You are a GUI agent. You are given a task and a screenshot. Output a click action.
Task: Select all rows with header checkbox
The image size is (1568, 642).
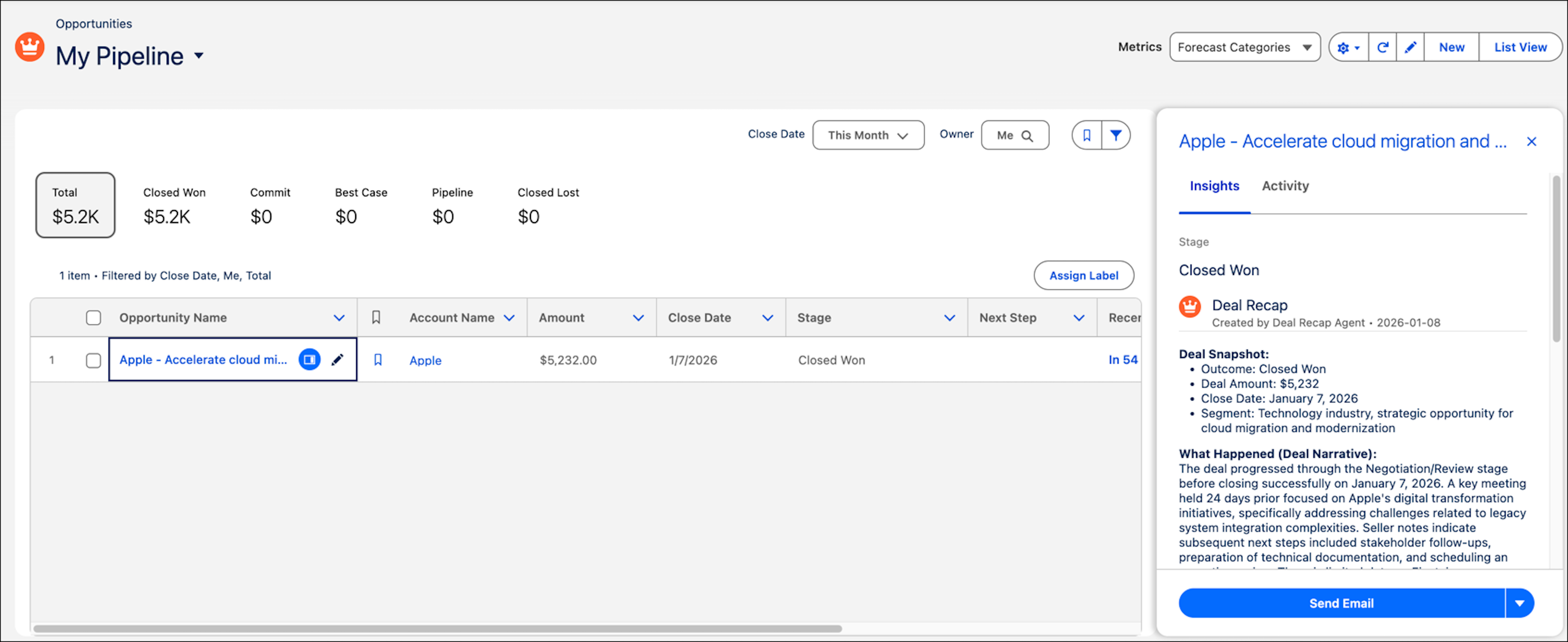[x=93, y=318]
